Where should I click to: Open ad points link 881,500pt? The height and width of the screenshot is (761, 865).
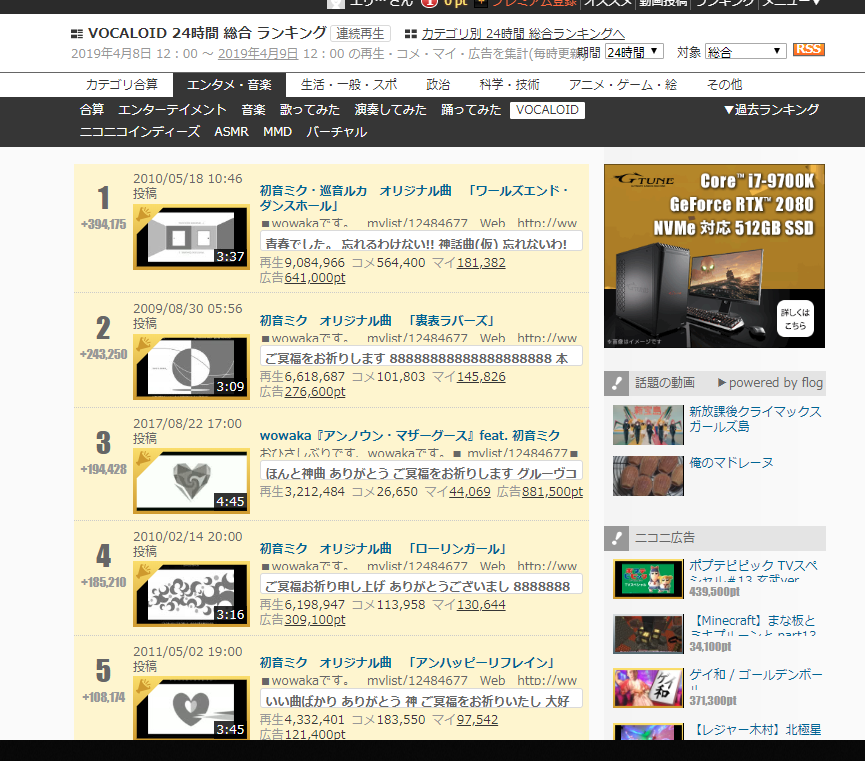(x=552, y=491)
